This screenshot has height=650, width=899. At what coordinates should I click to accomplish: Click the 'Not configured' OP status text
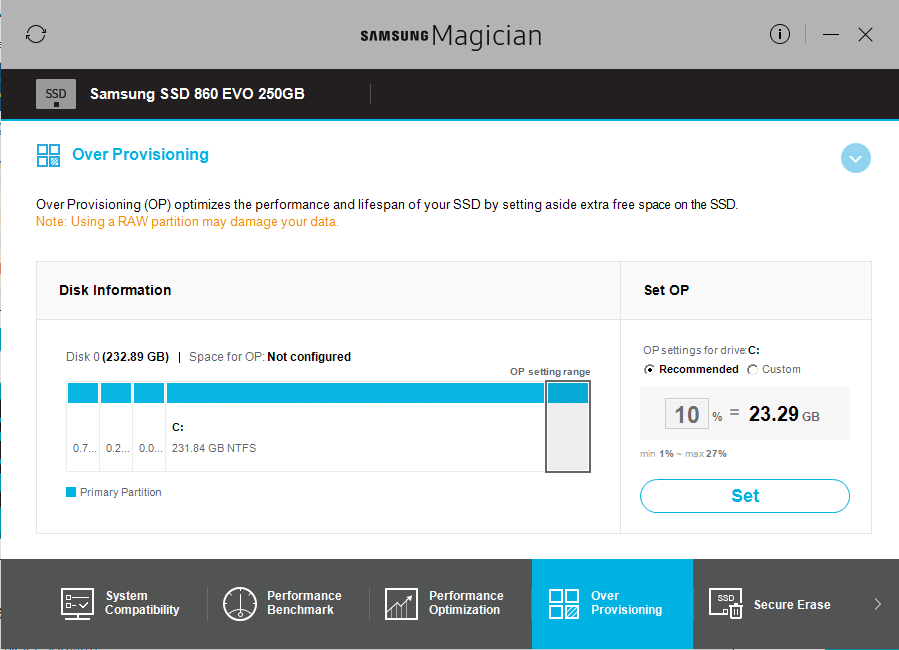click(x=309, y=357)
